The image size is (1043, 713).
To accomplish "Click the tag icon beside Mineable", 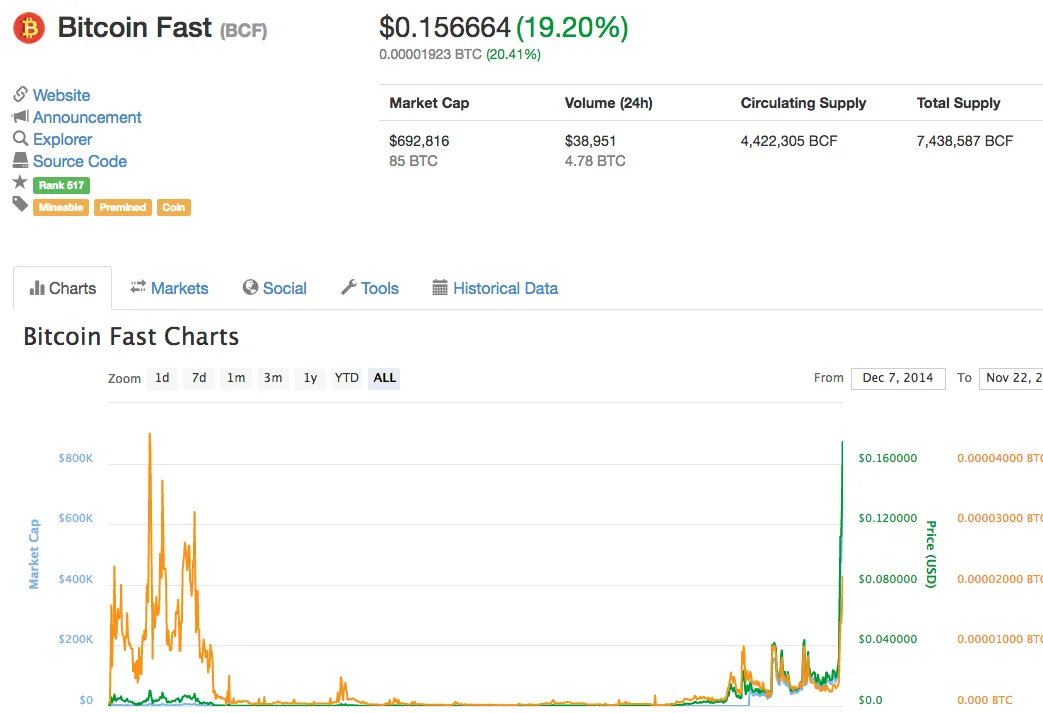I will click(20, 204).
